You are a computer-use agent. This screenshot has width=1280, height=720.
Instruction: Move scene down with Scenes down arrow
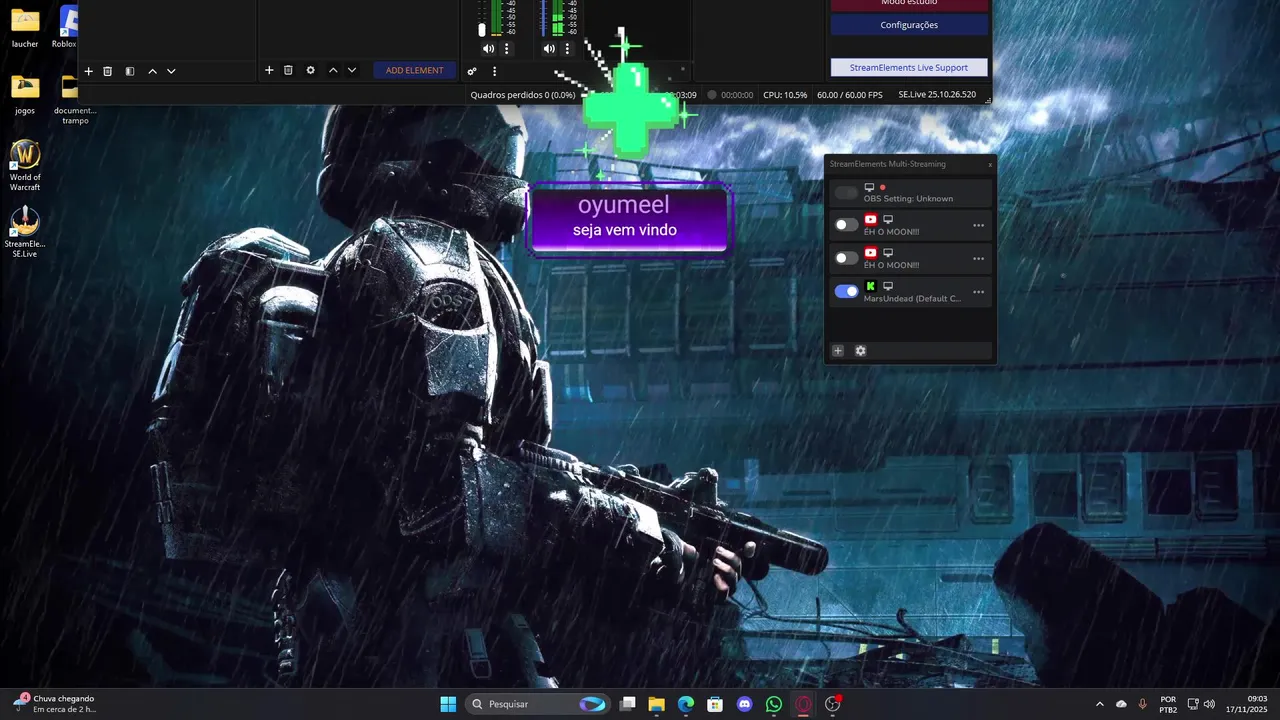tap(171, 71)
